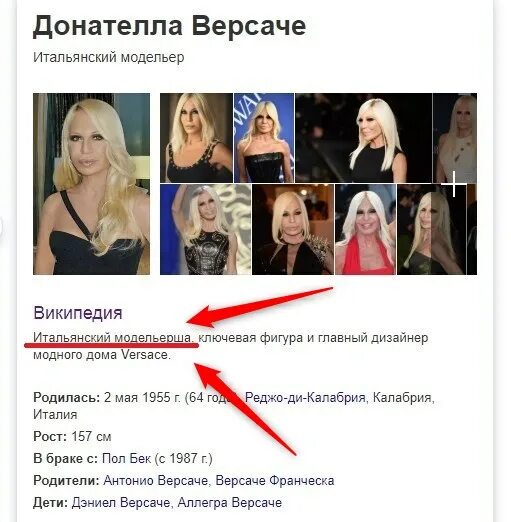Open the Антонио Версаче parent link

(x=156, y=481)
